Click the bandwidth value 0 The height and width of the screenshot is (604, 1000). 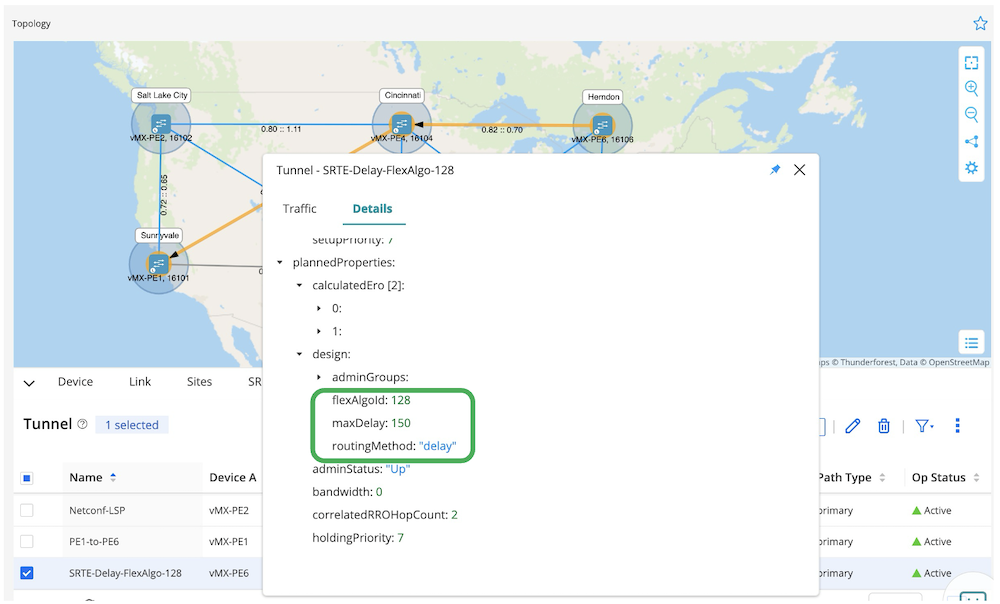(x=379, y=492)
